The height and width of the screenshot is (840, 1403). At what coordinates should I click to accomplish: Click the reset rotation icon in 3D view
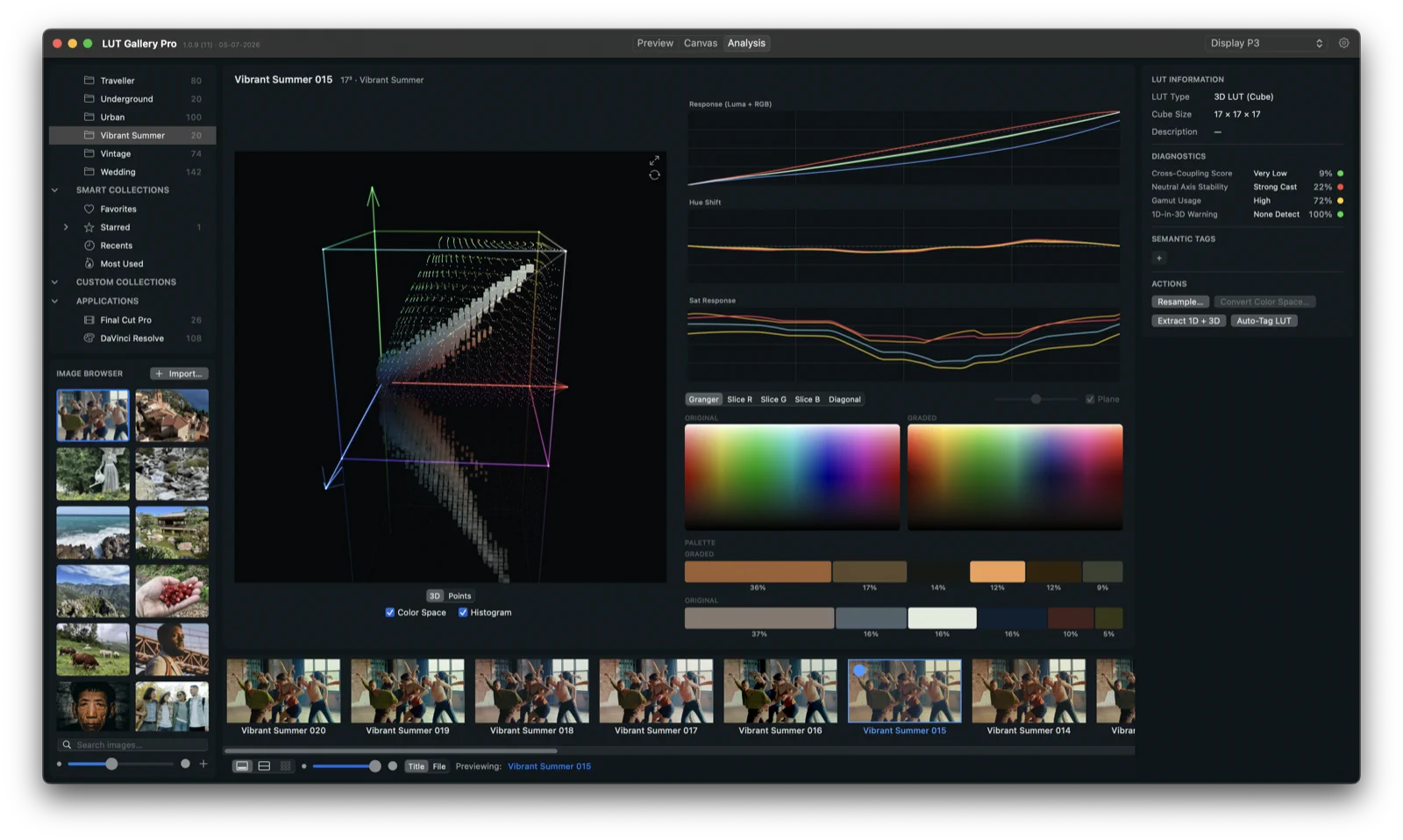pyautogui.click(x=654, y=175)
